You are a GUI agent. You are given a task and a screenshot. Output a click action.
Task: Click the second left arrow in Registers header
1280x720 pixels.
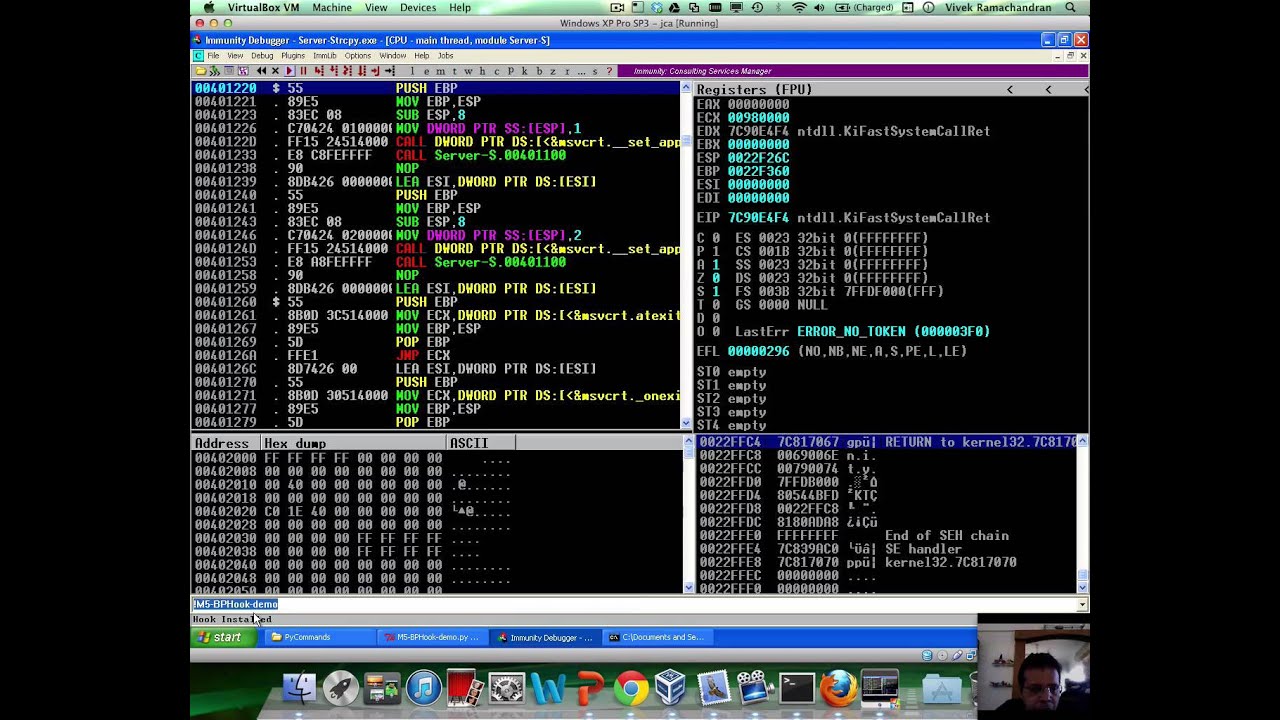click(x=1048, y=90)
